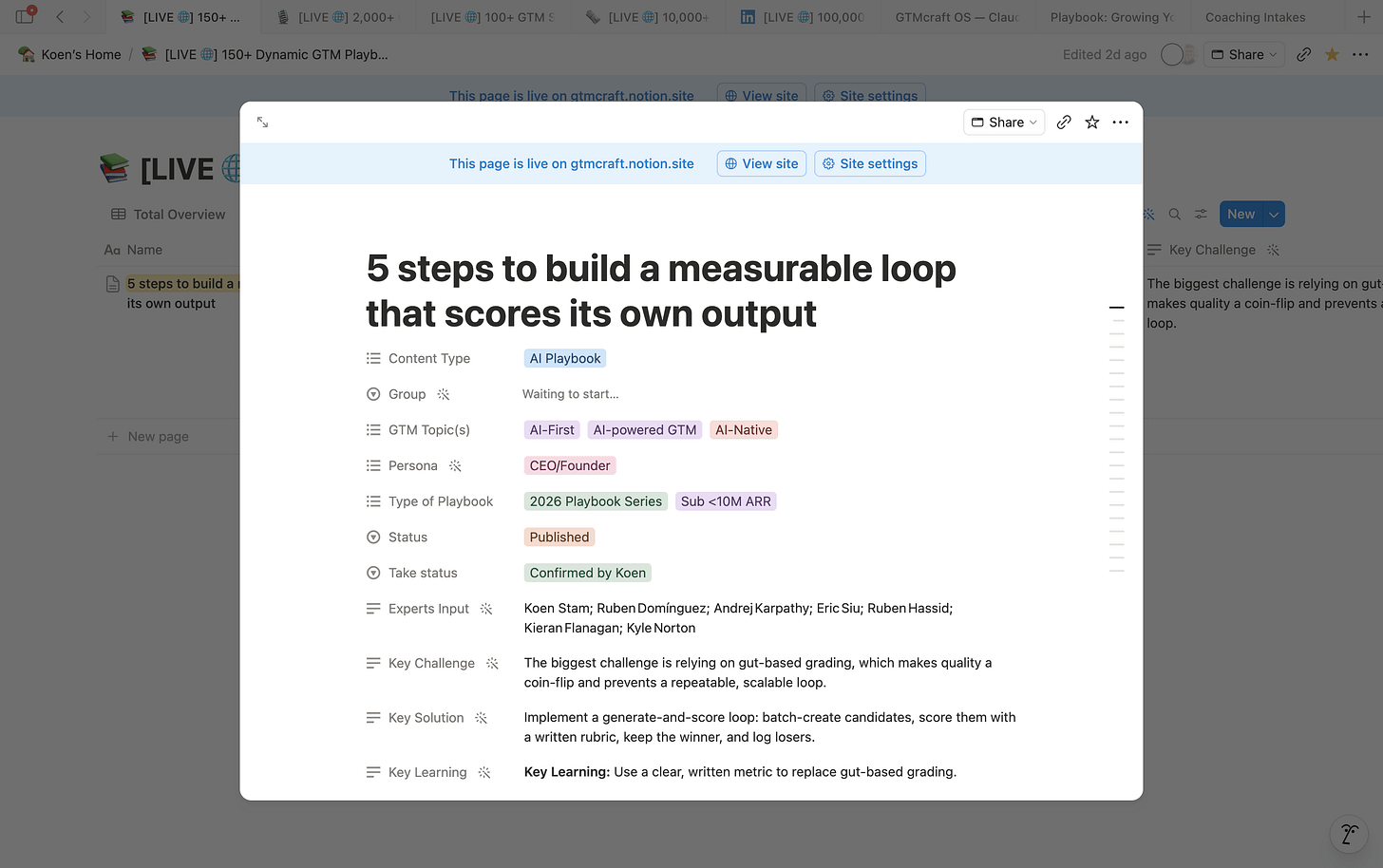Click the AI autofill icon beside Group
Viewport: 1383px width, 868px height.
[x=444, y=394]
